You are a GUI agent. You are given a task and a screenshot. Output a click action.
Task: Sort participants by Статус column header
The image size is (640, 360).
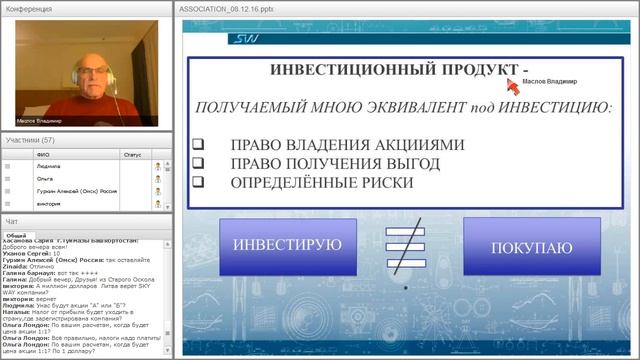[136, 155]
